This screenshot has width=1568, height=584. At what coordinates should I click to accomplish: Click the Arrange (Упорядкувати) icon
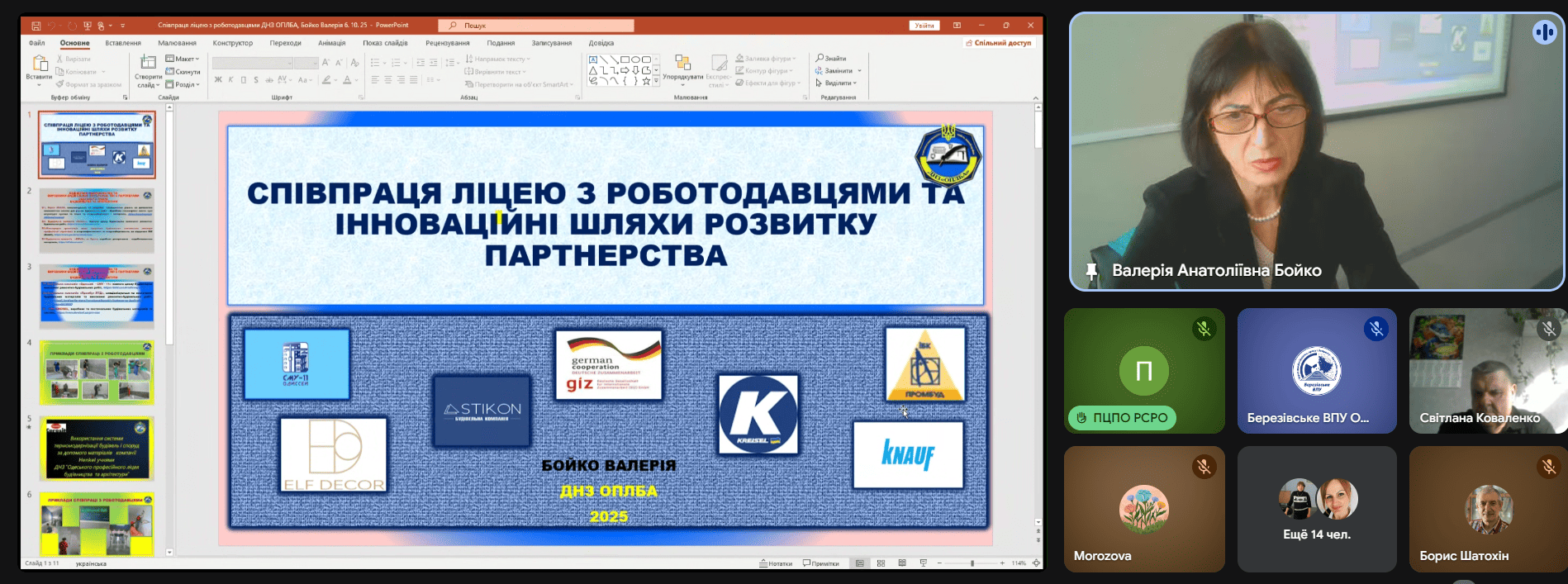[x=682, y=64]
